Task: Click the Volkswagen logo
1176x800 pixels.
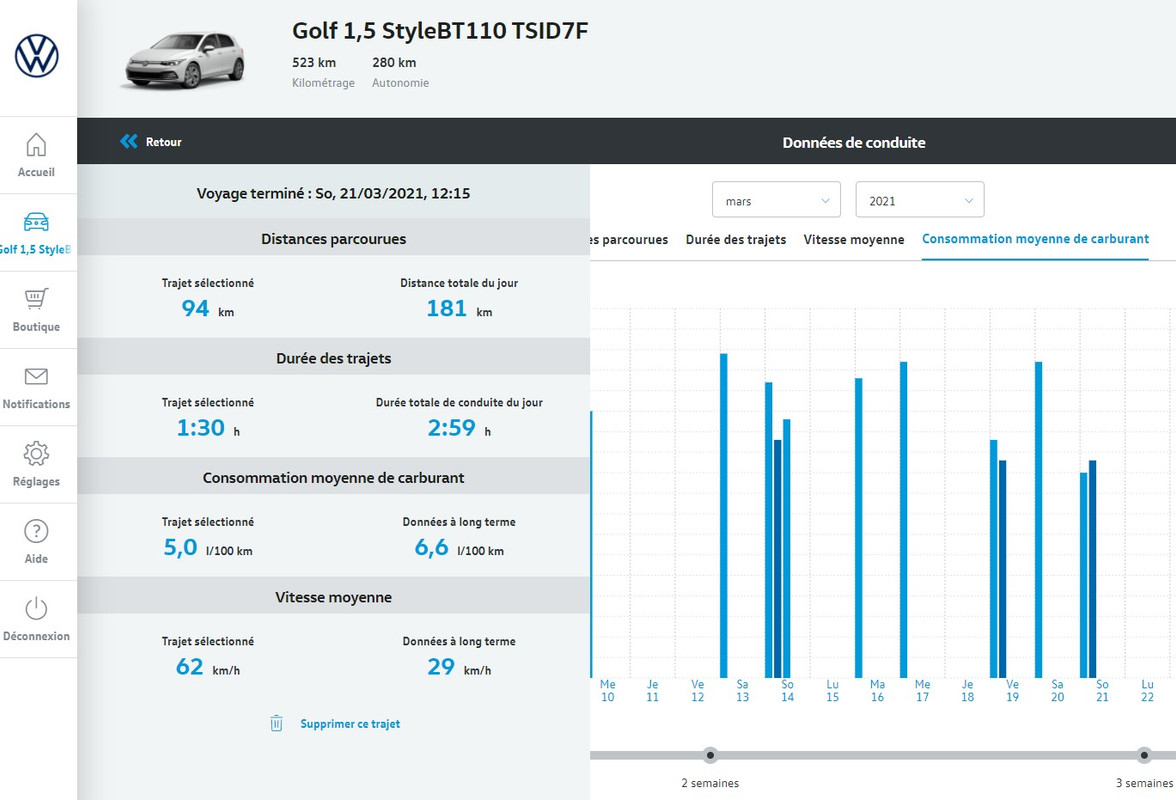Action: pyautogui.click(x=37, y=56)
